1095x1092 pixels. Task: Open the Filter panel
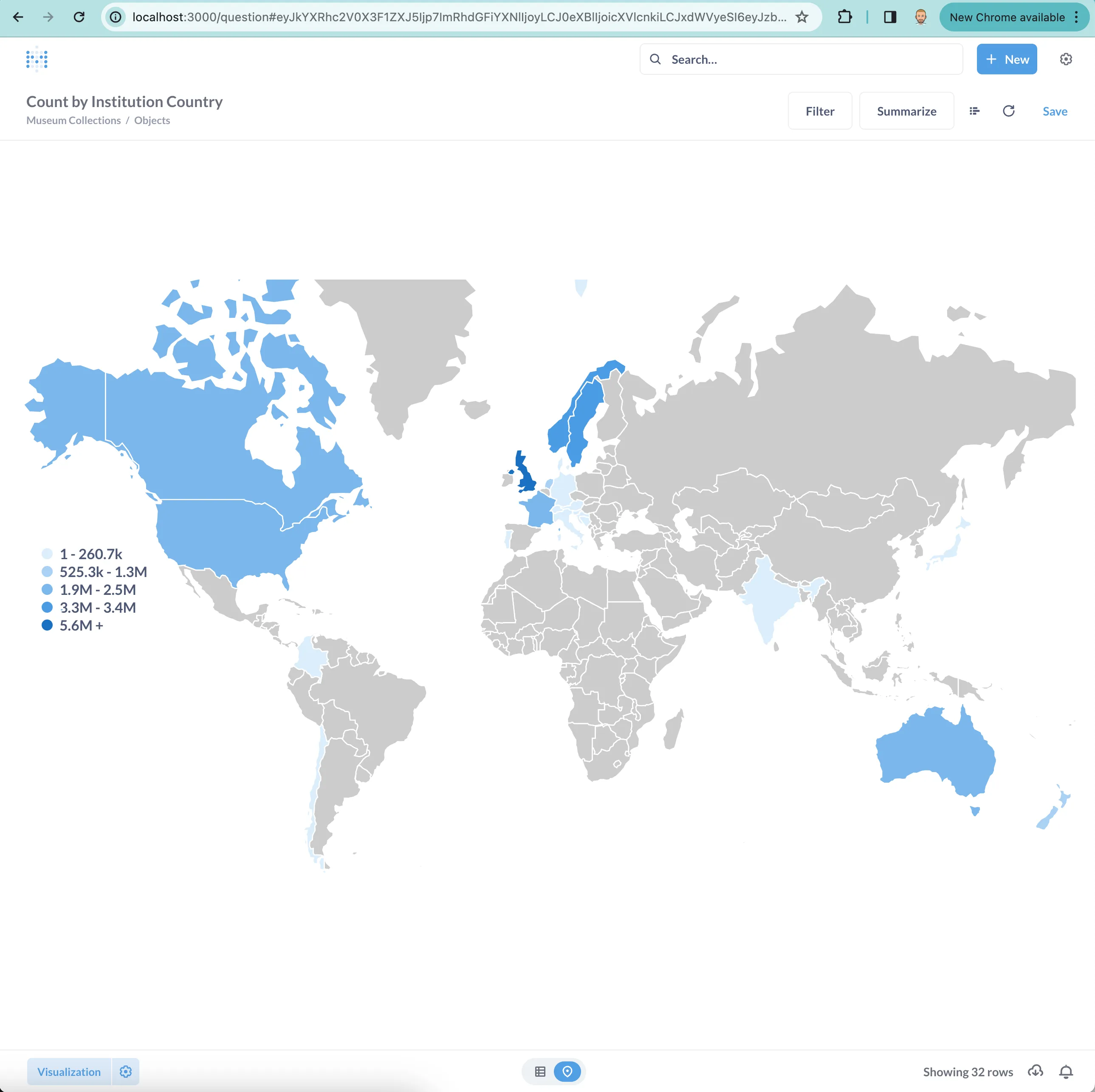pyautogui.click(x=819, y=110)
